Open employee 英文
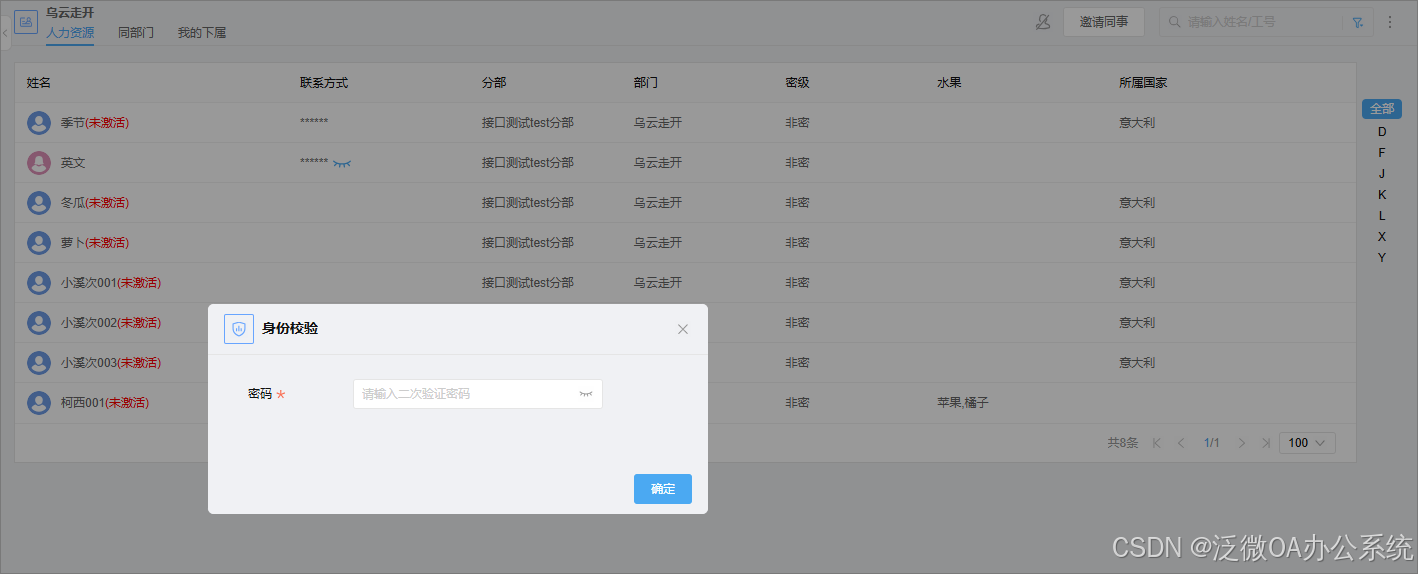Image resolution: width=1418 pixels, height=574 pixels. click(x=73, y=163)
